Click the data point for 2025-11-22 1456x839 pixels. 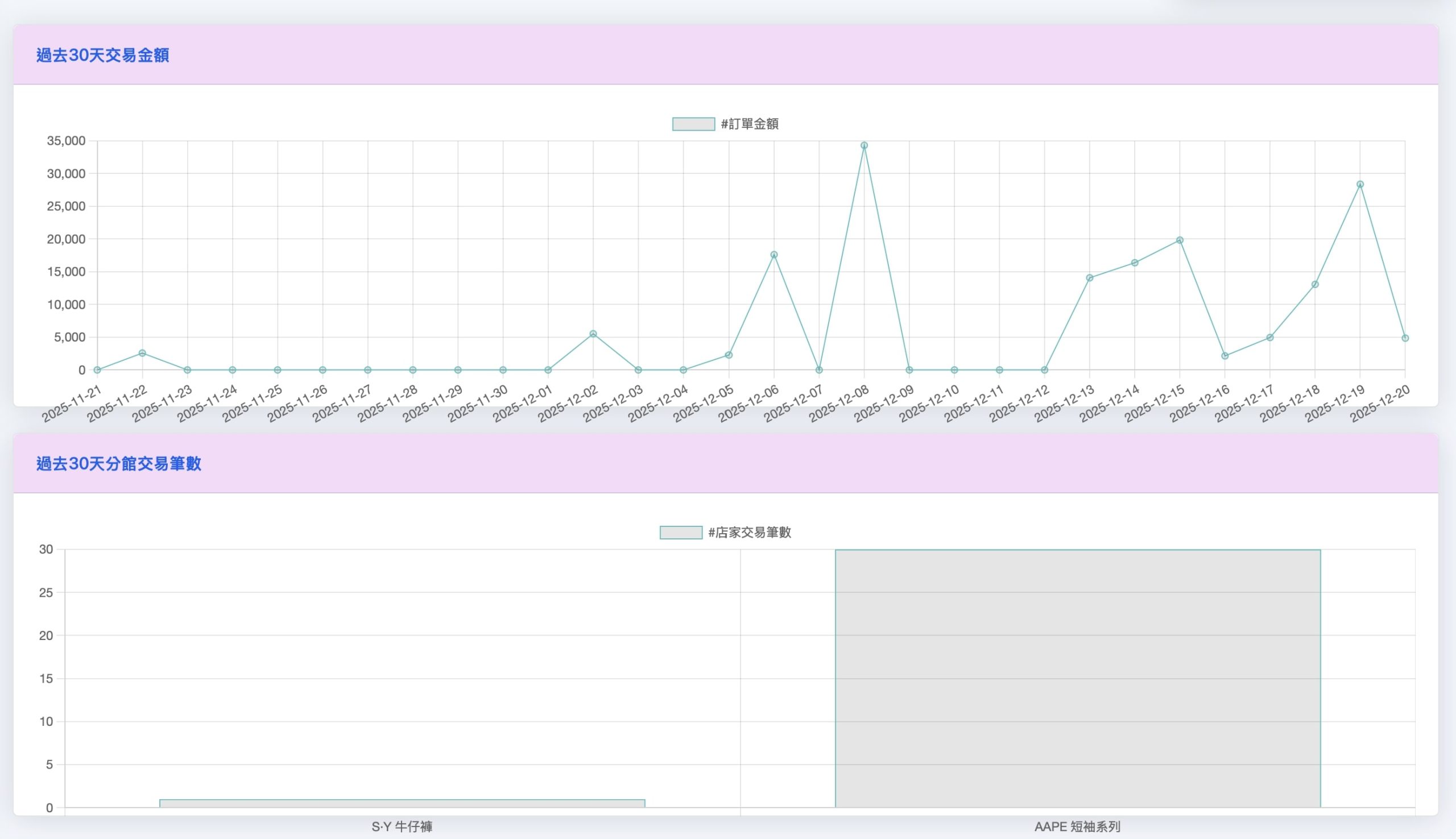point(142,353)
